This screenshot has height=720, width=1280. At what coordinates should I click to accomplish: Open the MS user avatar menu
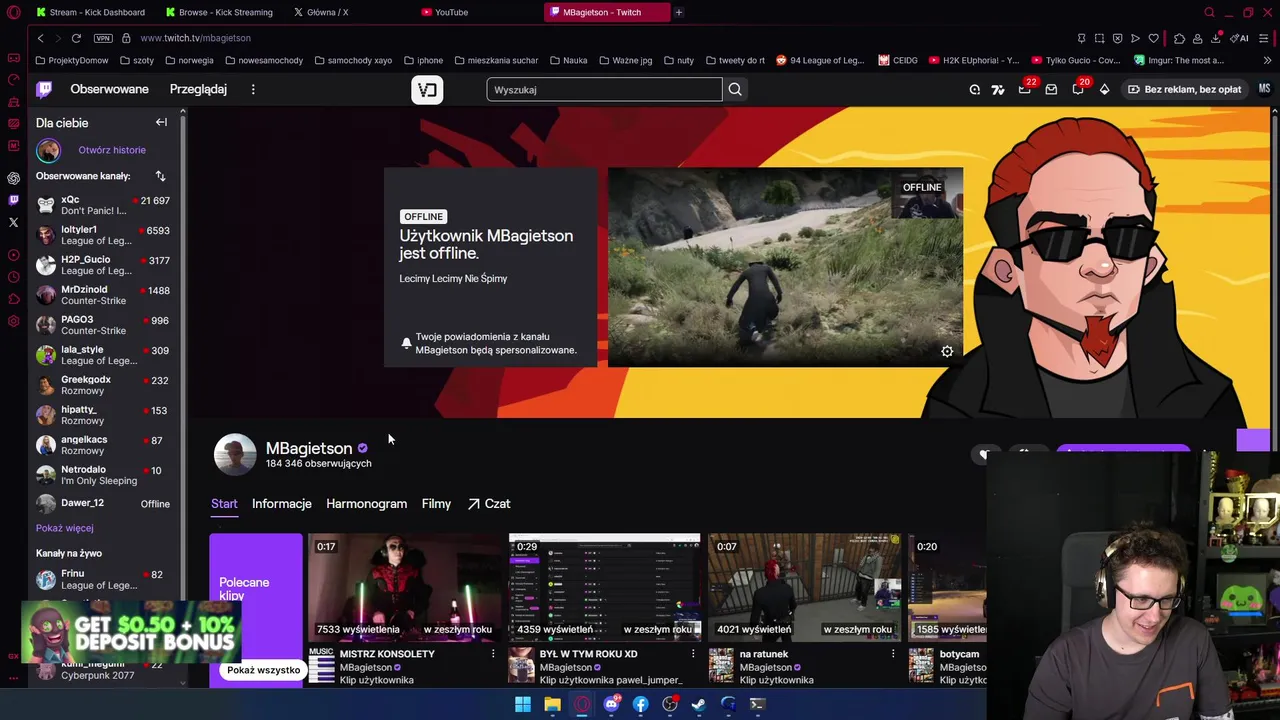pos(1264,89)
